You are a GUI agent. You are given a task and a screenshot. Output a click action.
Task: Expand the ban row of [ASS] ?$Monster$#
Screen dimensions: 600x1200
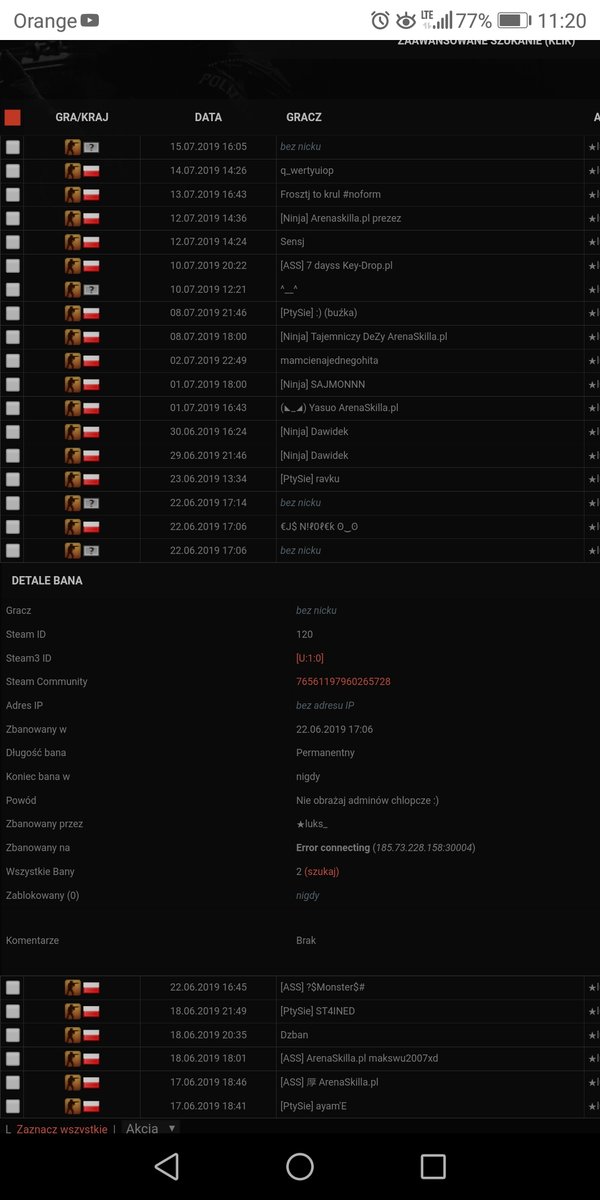300,988
